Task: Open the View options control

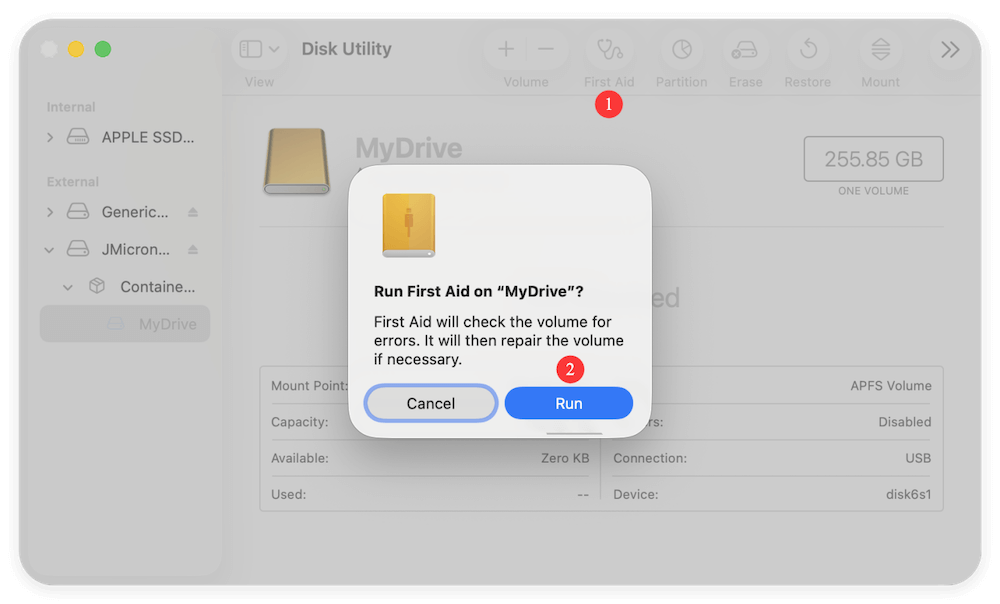Action: pyautogui.click(x=250, y=48)
